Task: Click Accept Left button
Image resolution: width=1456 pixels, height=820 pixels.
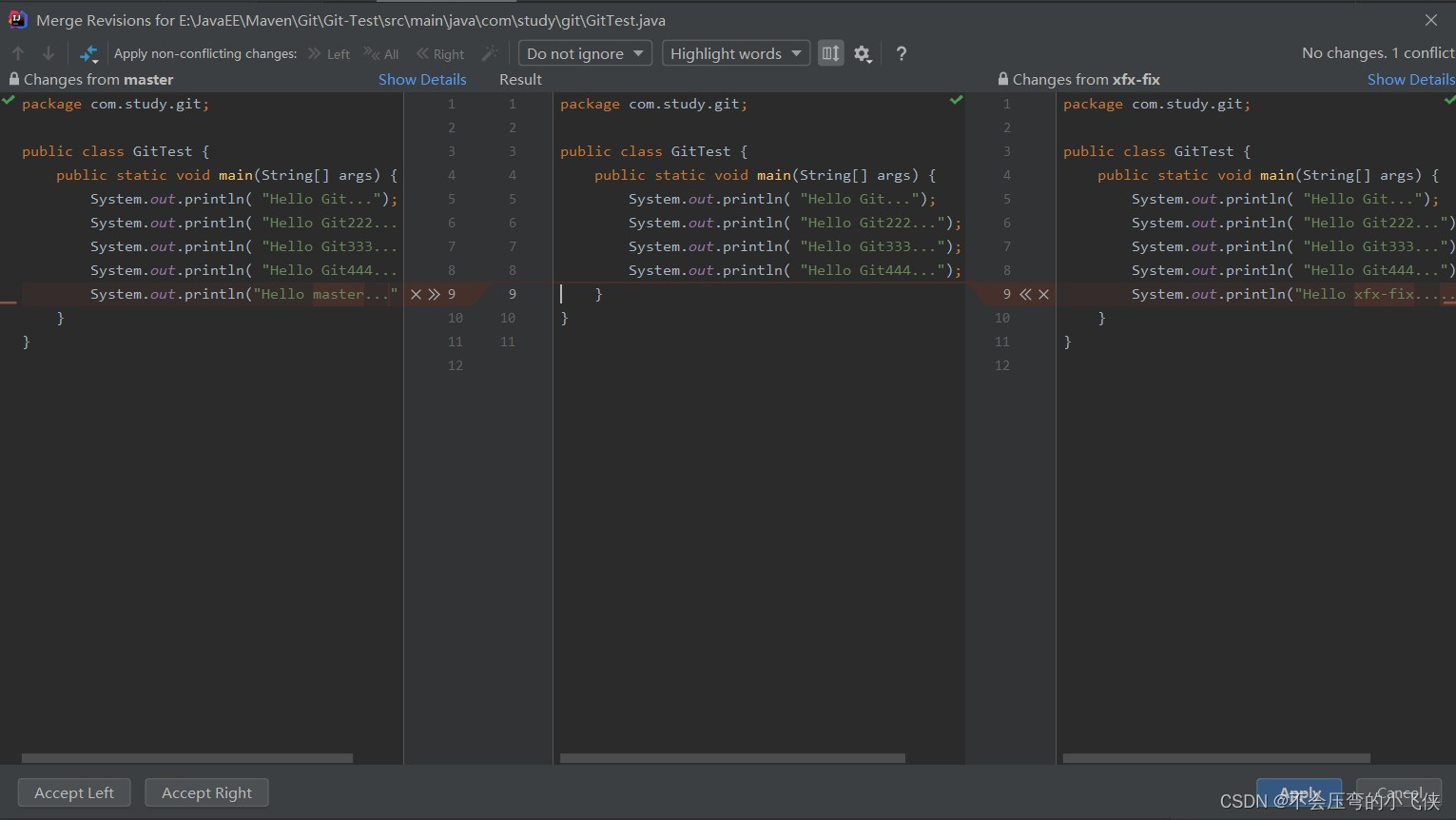Action: click(x=74, y=792)
